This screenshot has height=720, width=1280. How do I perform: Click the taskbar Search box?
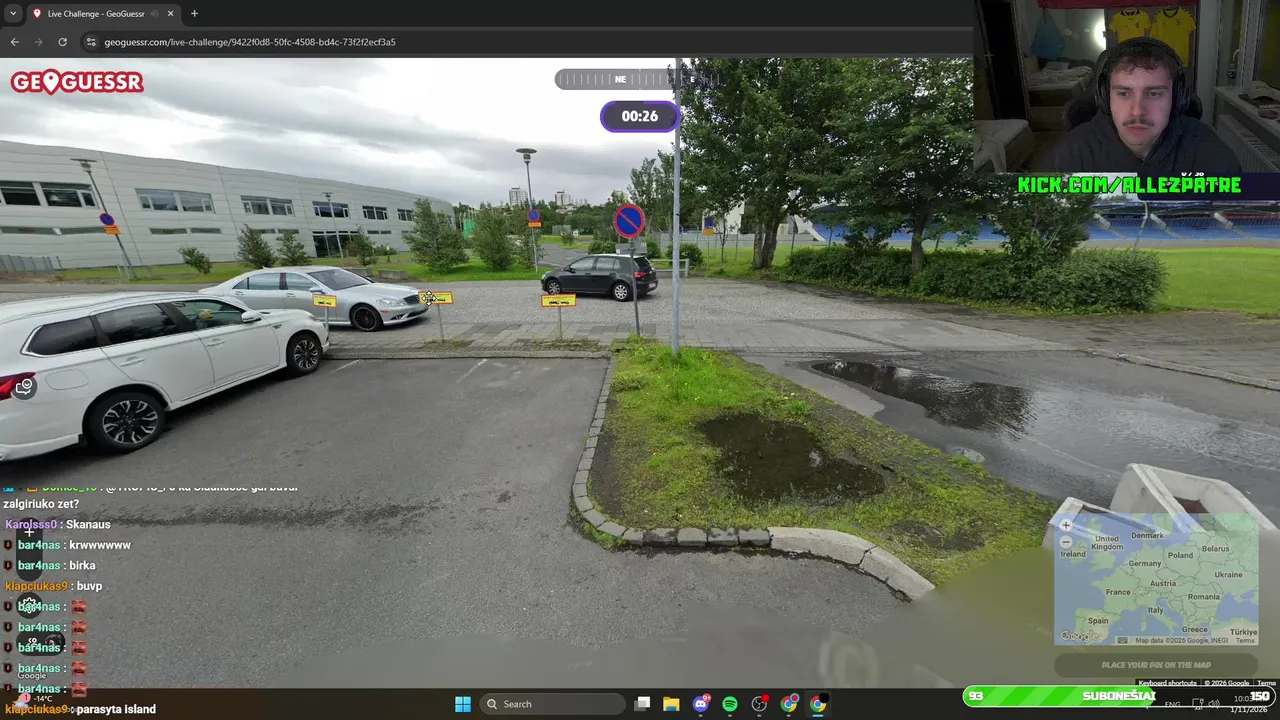[x=553, y=704]
